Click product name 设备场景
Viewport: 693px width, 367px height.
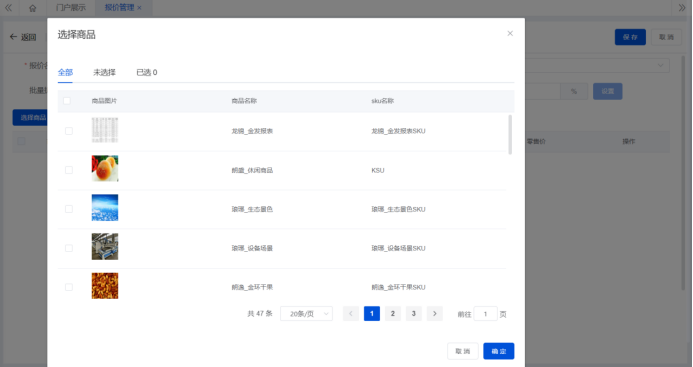[x=252, y=248]
